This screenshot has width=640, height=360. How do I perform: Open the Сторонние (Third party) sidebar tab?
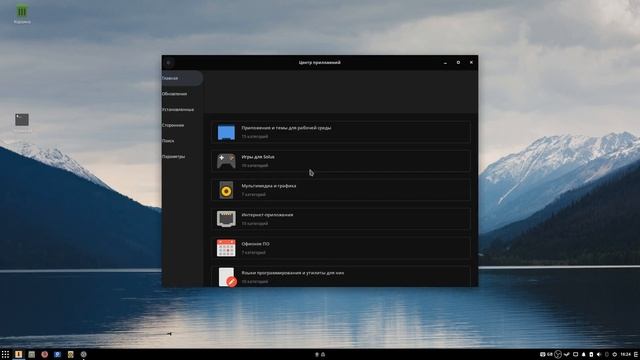tap(182, 125)
